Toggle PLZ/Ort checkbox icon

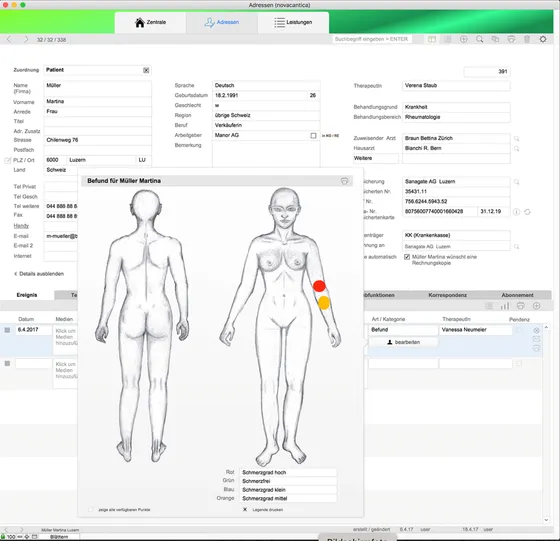point(8,160)
